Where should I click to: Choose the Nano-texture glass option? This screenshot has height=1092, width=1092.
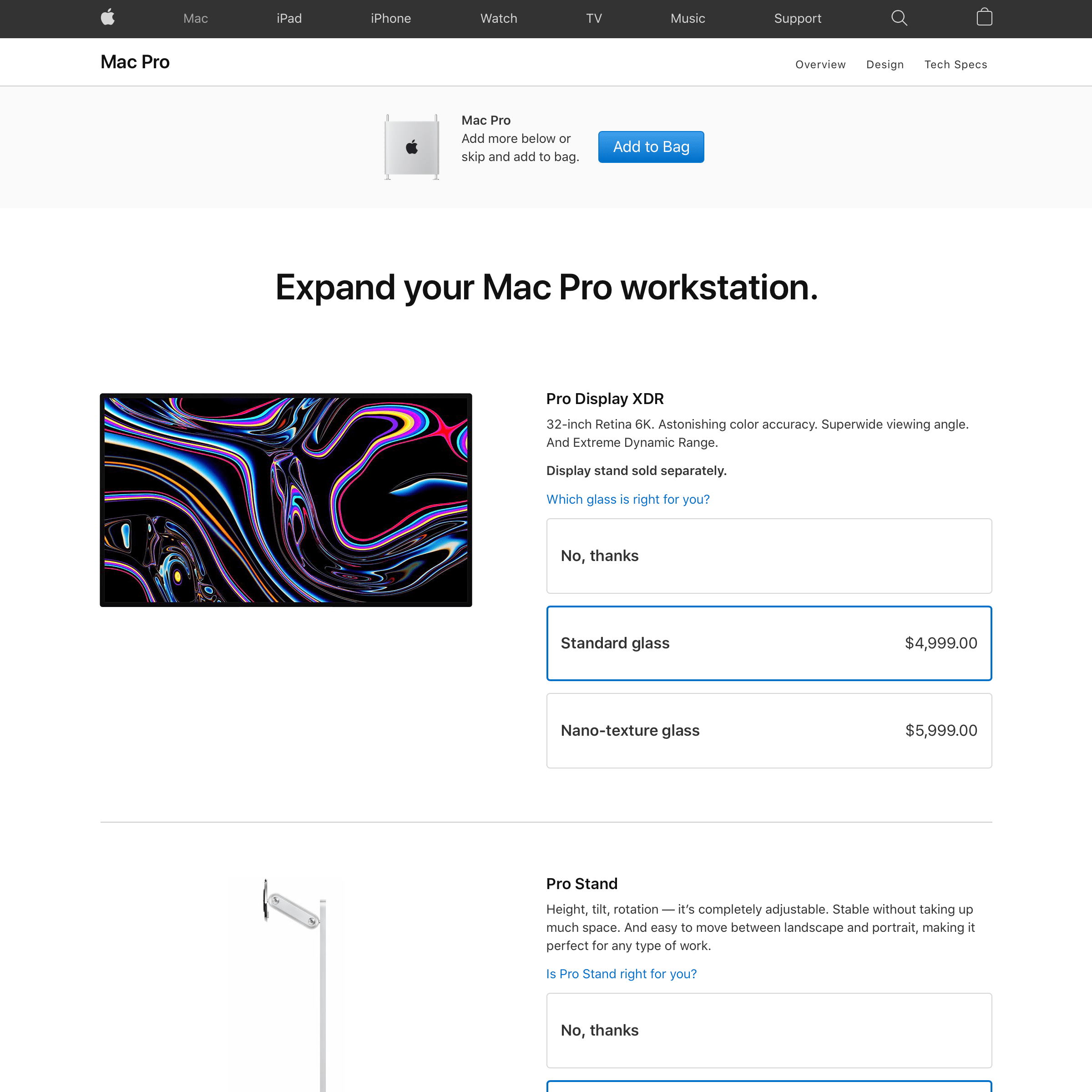click(768, 730)
